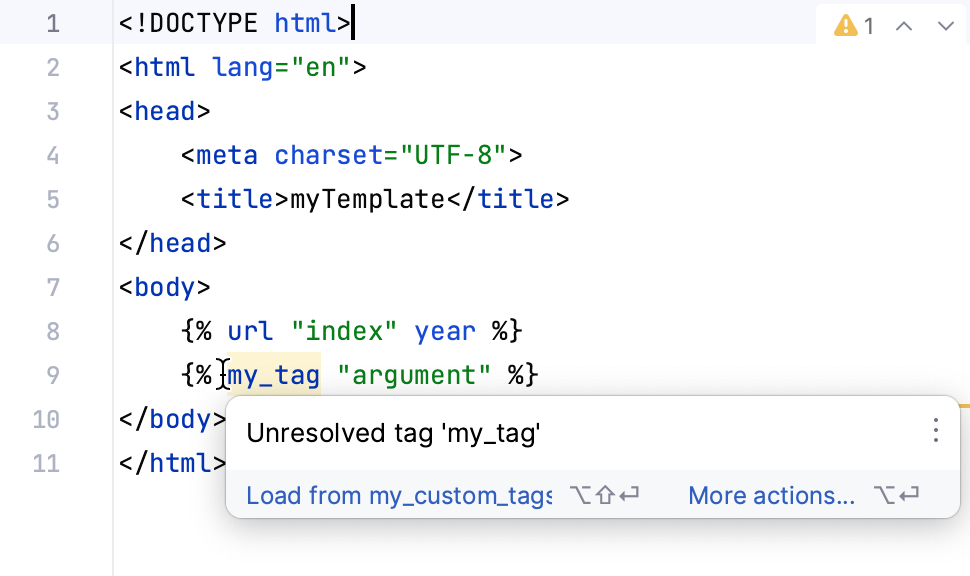Select the 'url' tag on line 8
This screenshot has height=576, width=970.
point(250,330)
